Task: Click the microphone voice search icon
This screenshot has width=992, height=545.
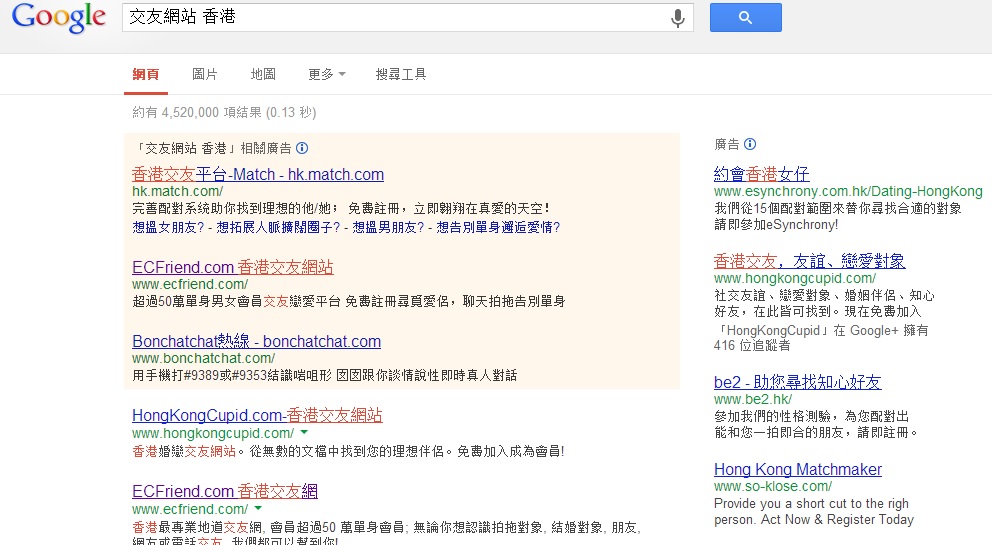Action: [x=678, y=18]
